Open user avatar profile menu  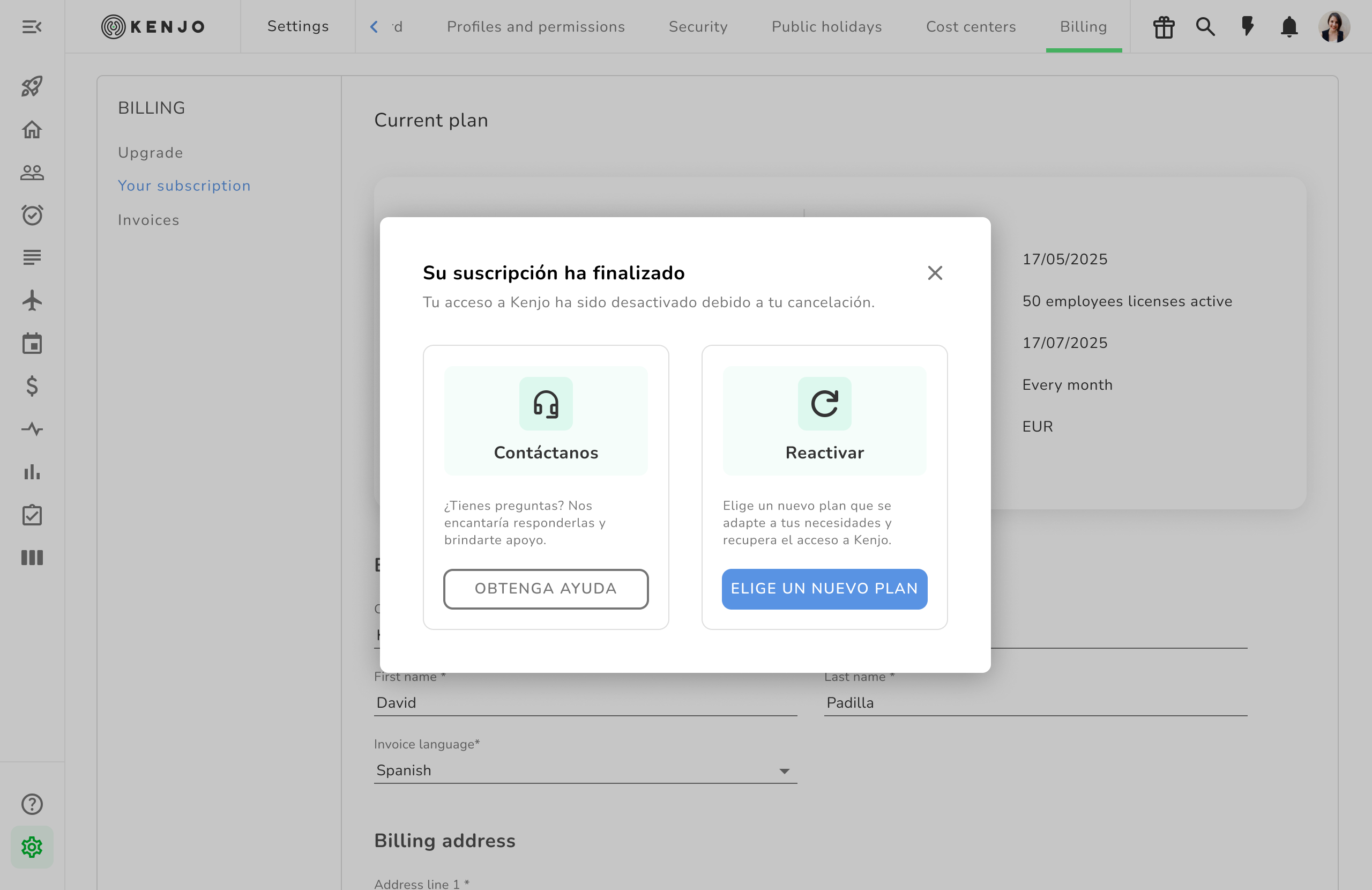(x=1333, y=26)
